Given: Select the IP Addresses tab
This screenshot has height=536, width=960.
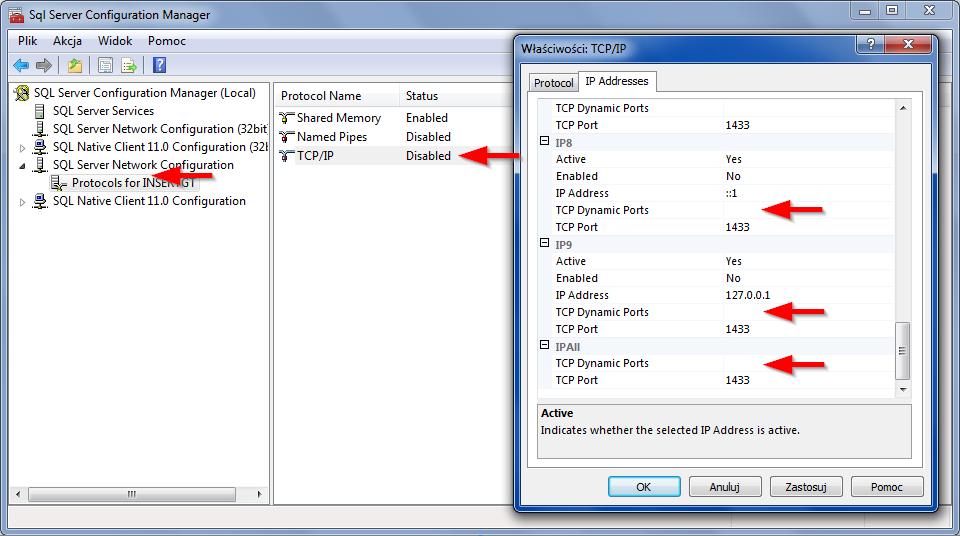Looking at the screenshot, I should (x=617, y=81).
